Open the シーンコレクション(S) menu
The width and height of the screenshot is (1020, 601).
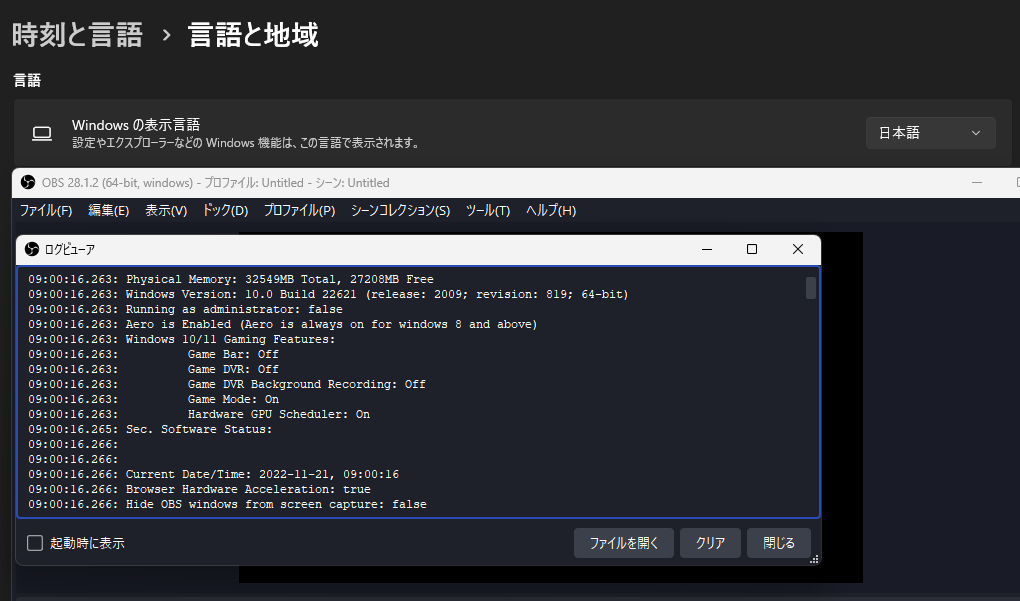[x=400, y=211]
